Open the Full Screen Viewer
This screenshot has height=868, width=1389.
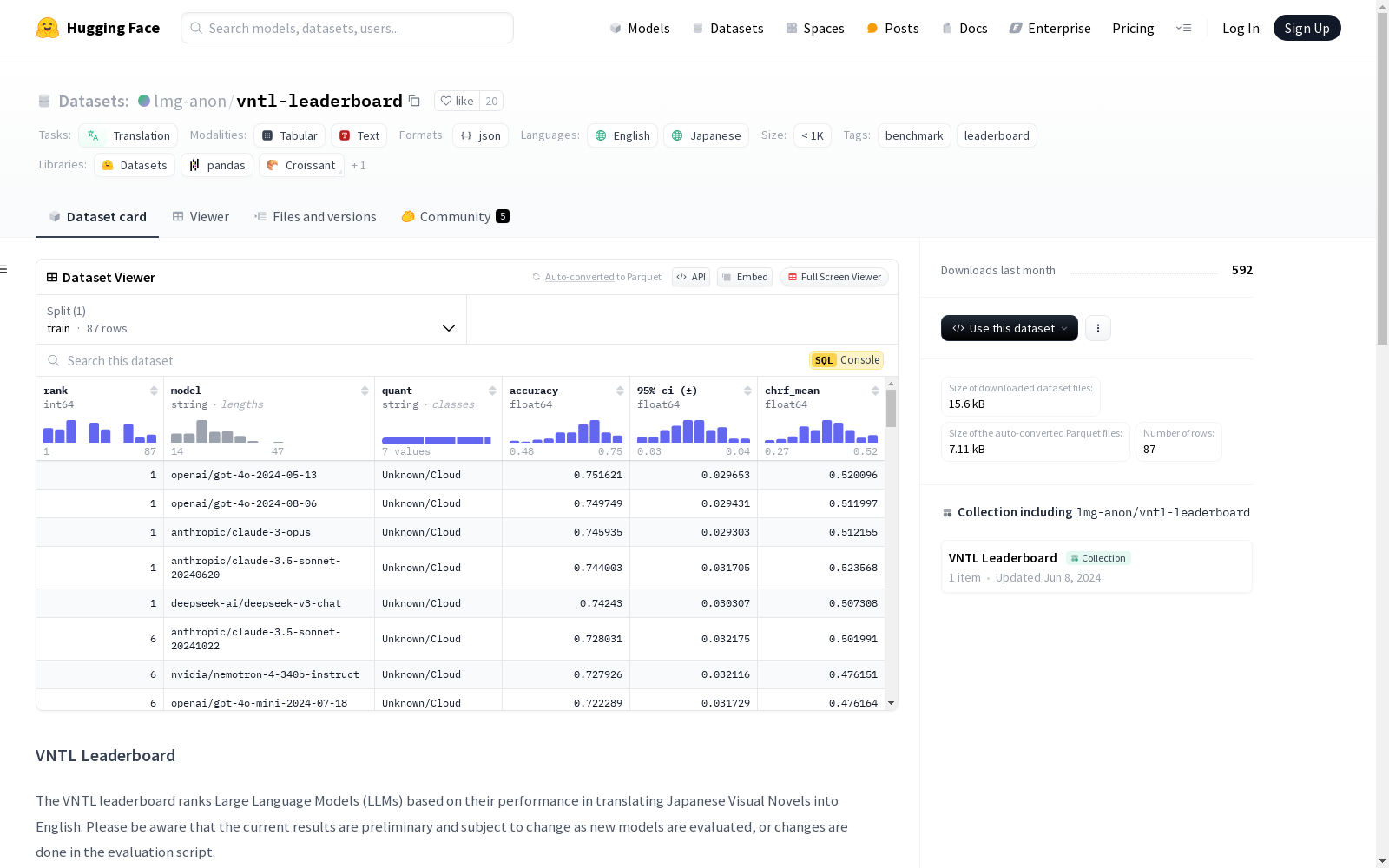[x=834, y=277]
